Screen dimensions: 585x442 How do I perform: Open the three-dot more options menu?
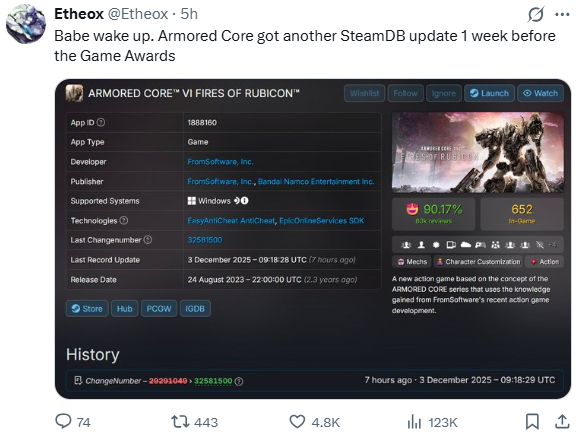click(x=562, y=15)
